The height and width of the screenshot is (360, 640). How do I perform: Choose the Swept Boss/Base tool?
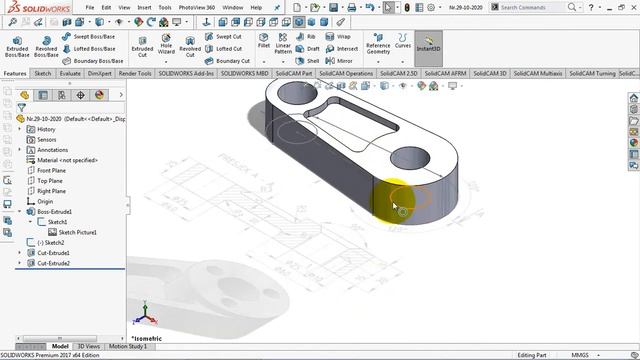pyautogui.click(x=89, y=37)
